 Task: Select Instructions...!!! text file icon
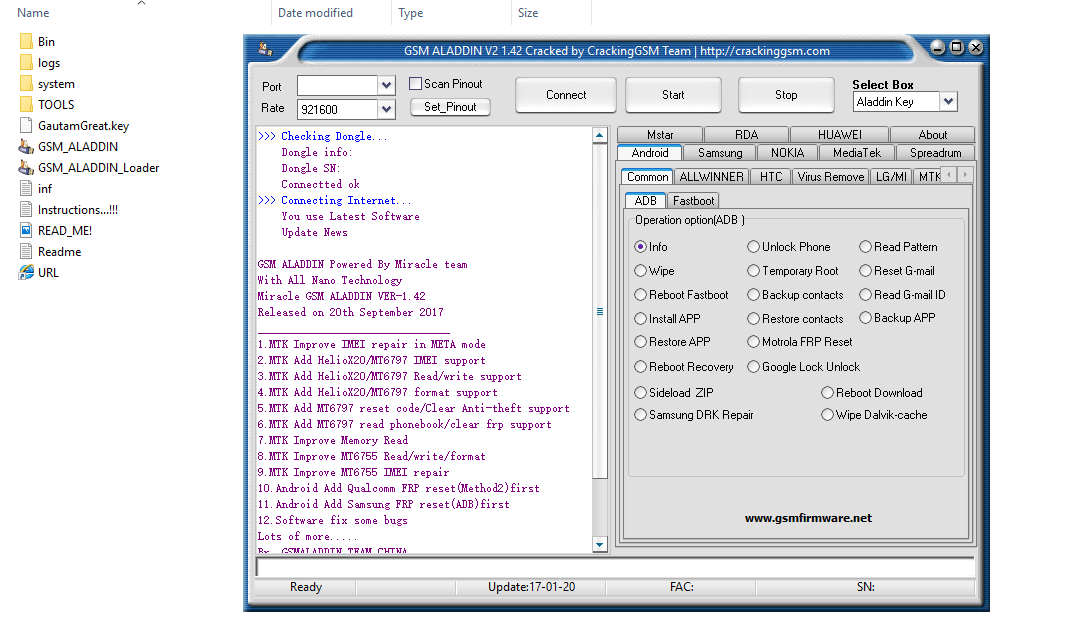tap(26, 209)
